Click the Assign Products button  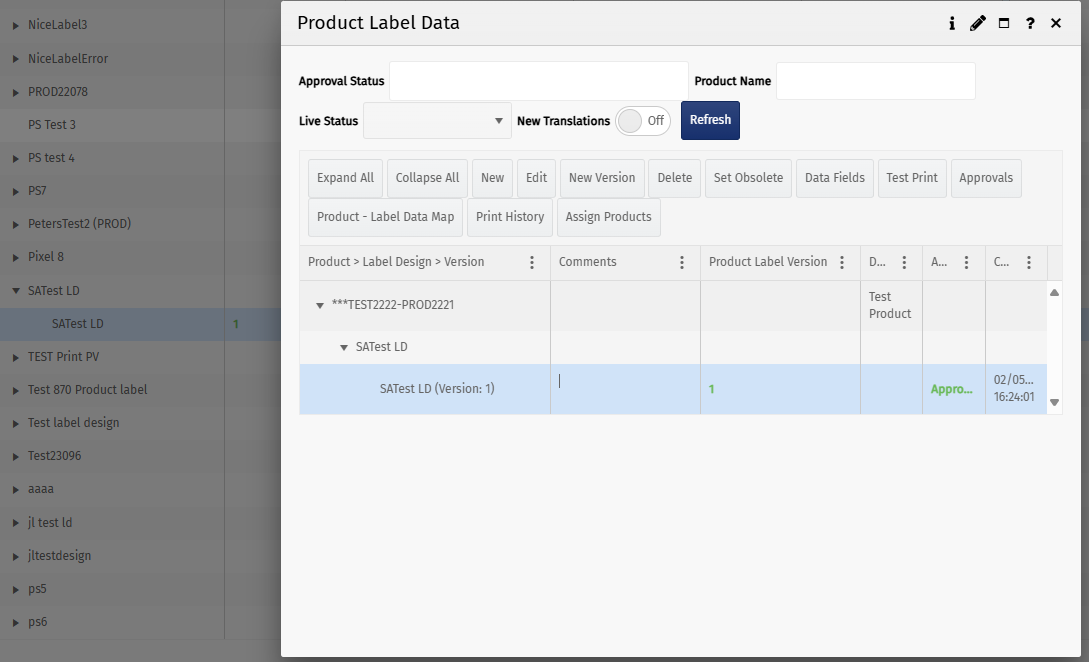click(x=608, y=217)
